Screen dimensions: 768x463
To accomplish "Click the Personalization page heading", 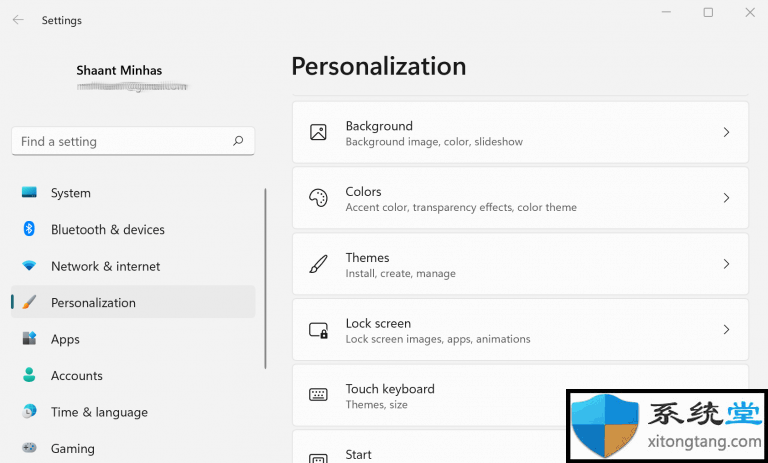I will pos(379,66).
